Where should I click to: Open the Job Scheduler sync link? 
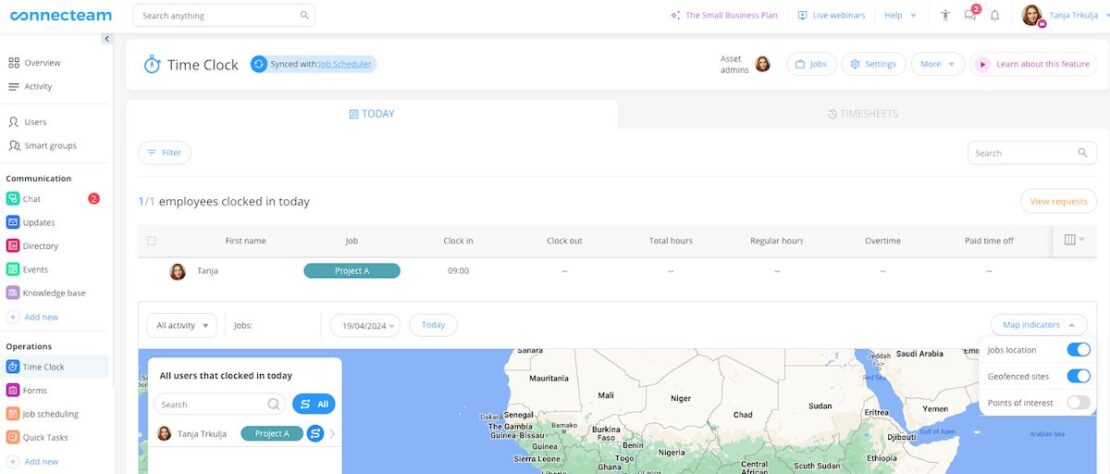pos(345,64)
